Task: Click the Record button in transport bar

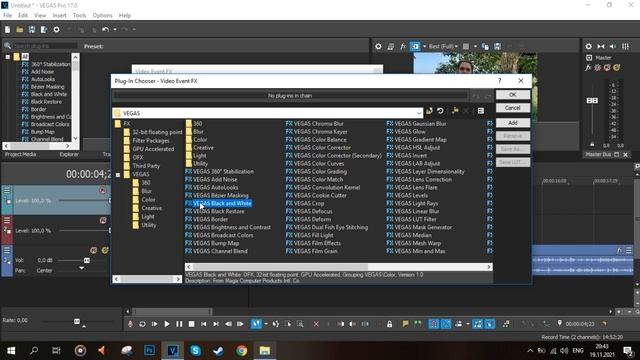Action: point(130,324)
